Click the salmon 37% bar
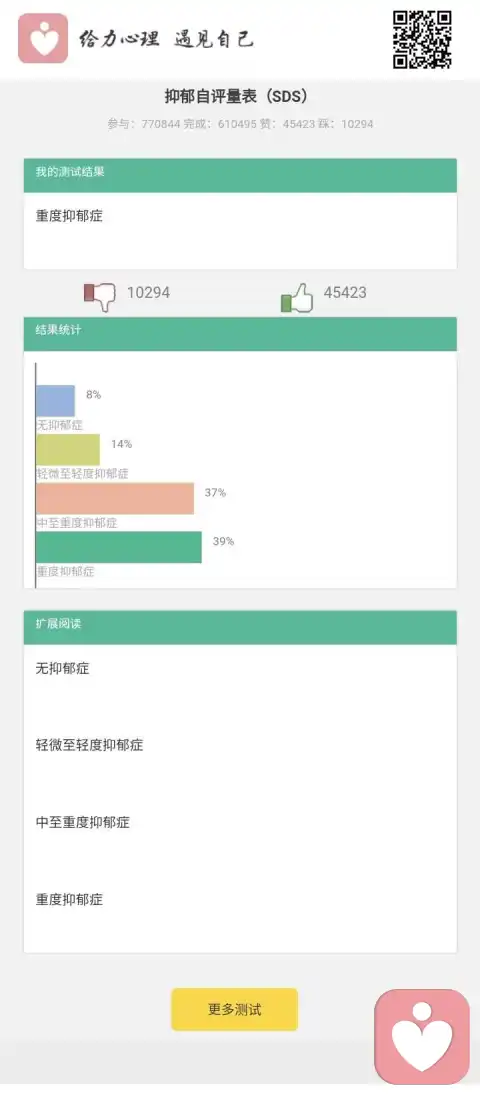This screenshot has height=1095, width=480. [115, 499]
